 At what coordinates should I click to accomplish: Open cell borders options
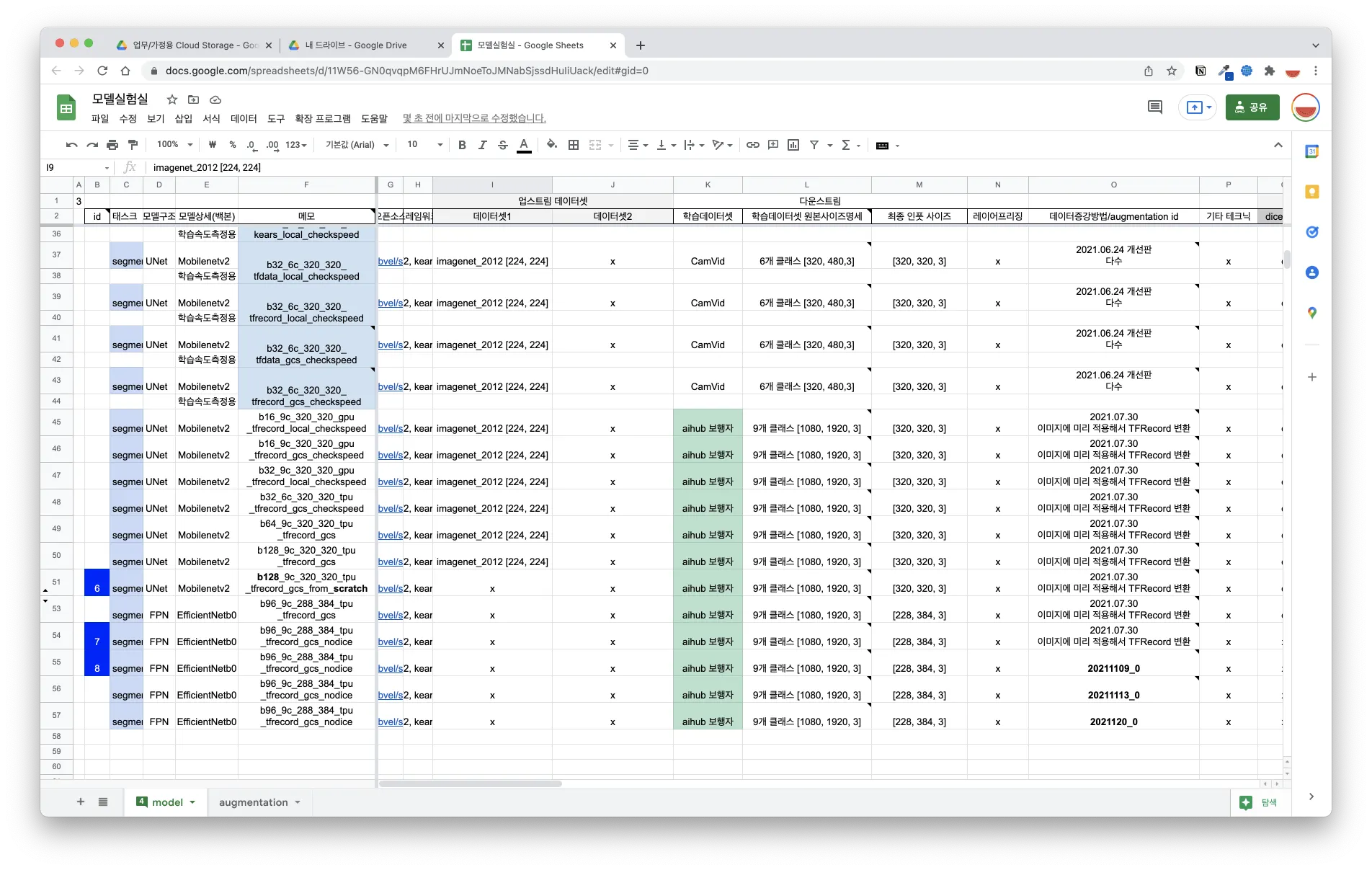[574, 145]
